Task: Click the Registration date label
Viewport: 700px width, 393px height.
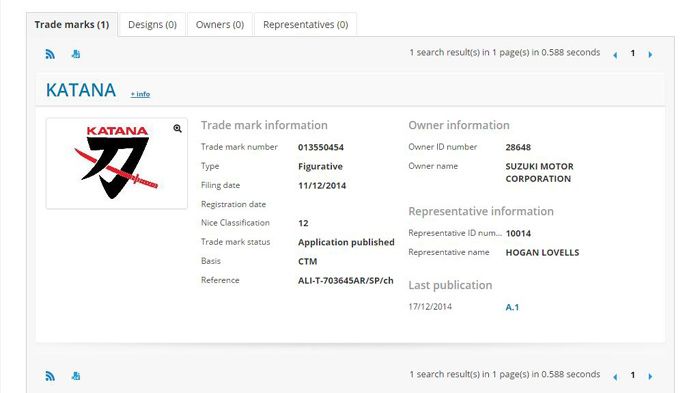Action: coord(233,204)
